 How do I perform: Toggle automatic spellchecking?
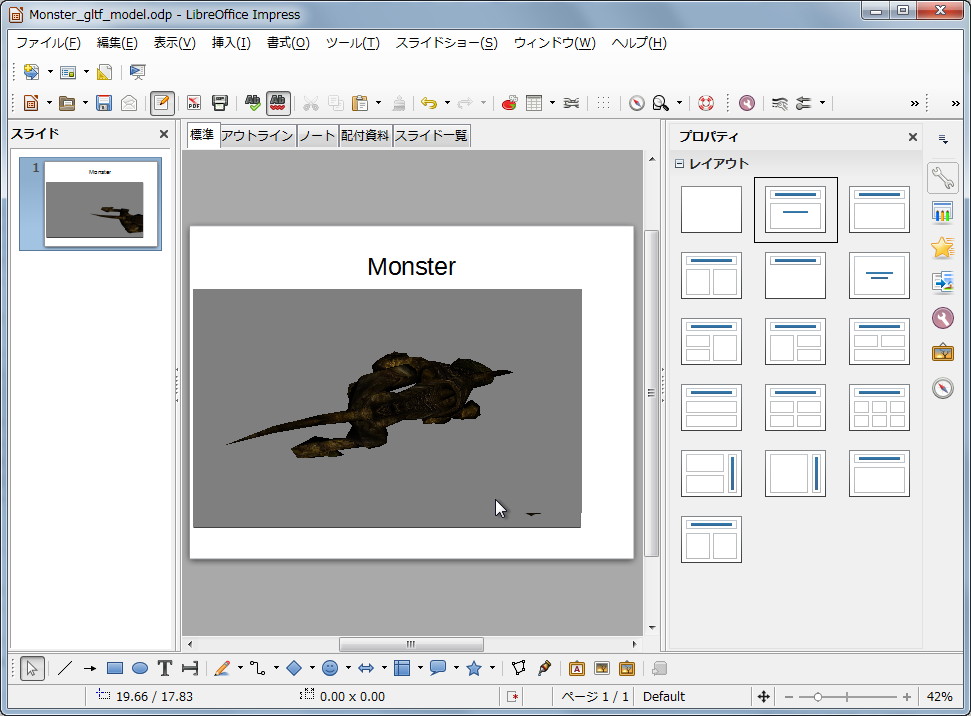276,103
